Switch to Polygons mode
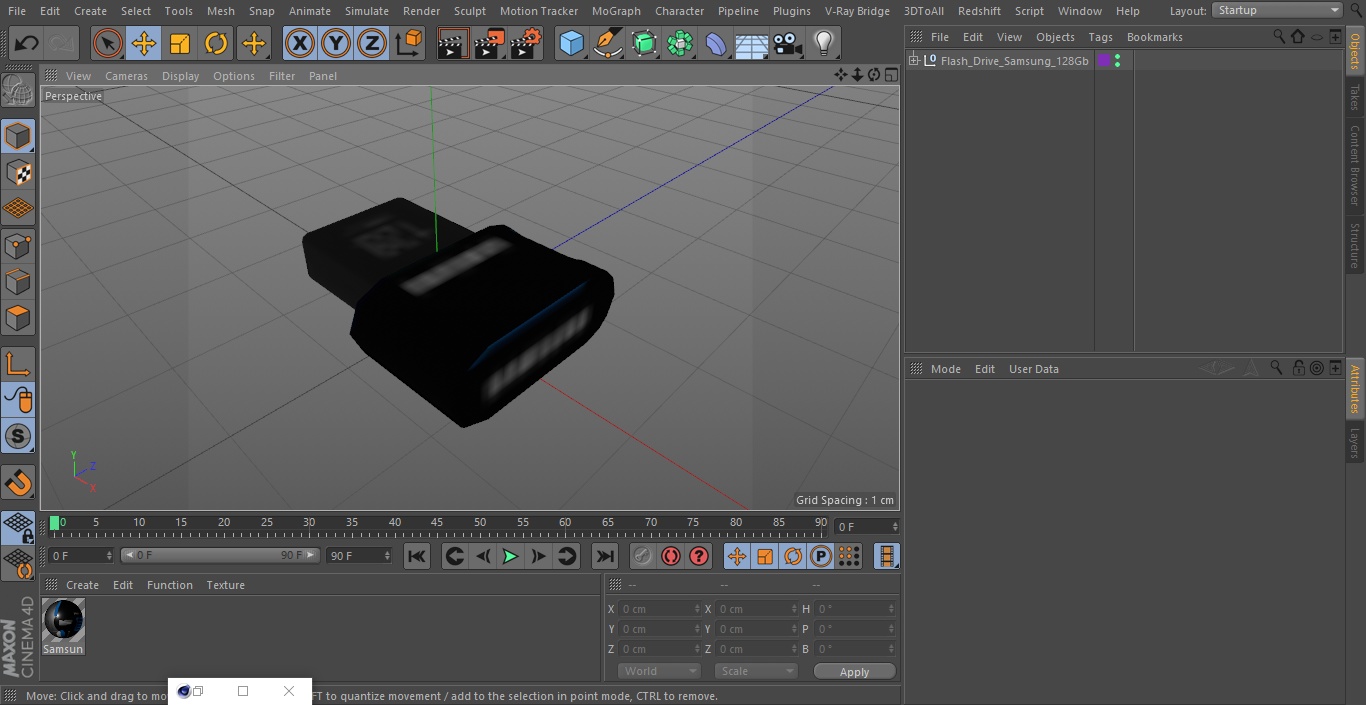Image resolution: width=1366 pixels, height=705 pixels. pyautogui.click(x=18, y=318)
